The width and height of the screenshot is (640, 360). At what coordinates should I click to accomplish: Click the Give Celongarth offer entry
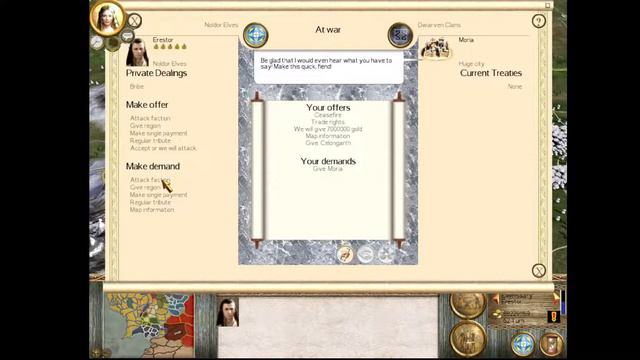coord(328,143)
